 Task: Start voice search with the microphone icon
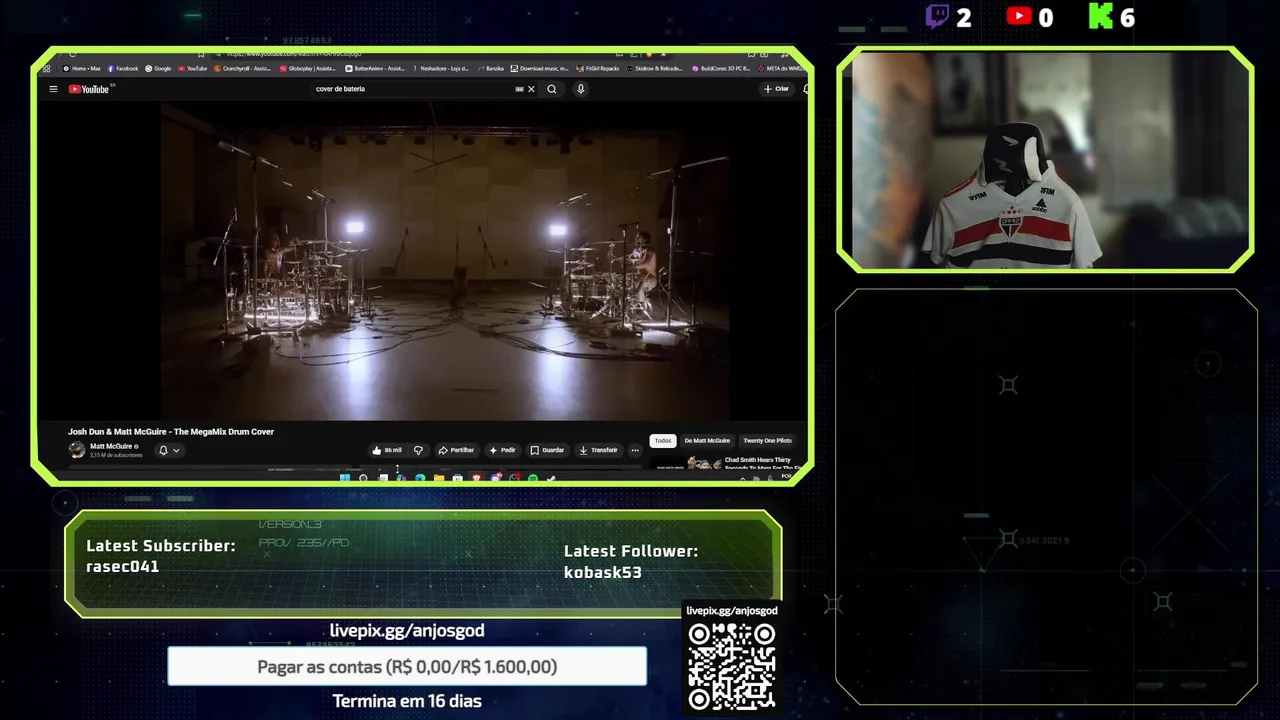point(580,89)
